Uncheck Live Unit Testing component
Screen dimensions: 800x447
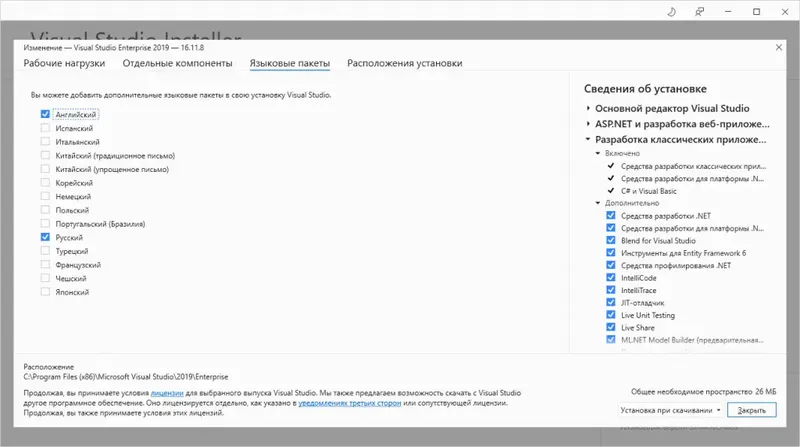coord(611,315)
